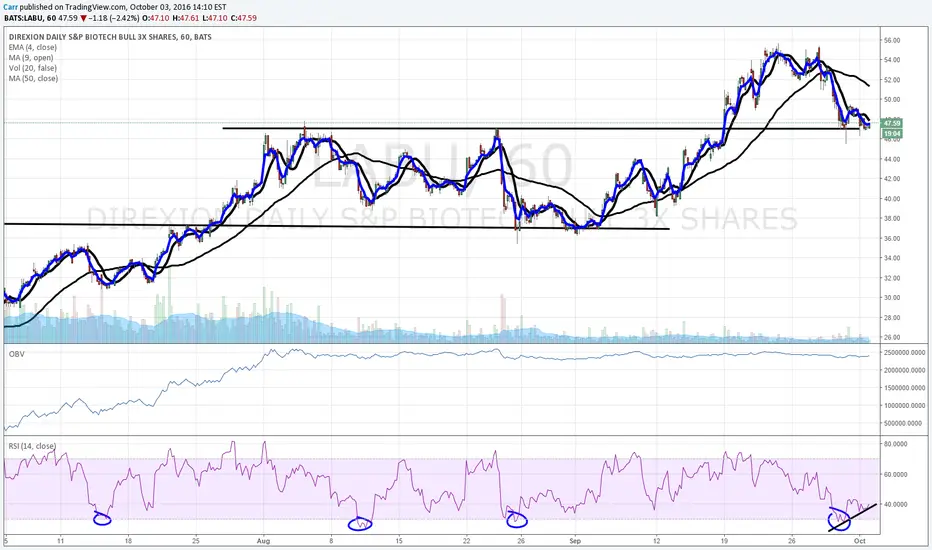The image size is (932, 550).
Task: Select the OBV pane label
Action: point(16,354)
